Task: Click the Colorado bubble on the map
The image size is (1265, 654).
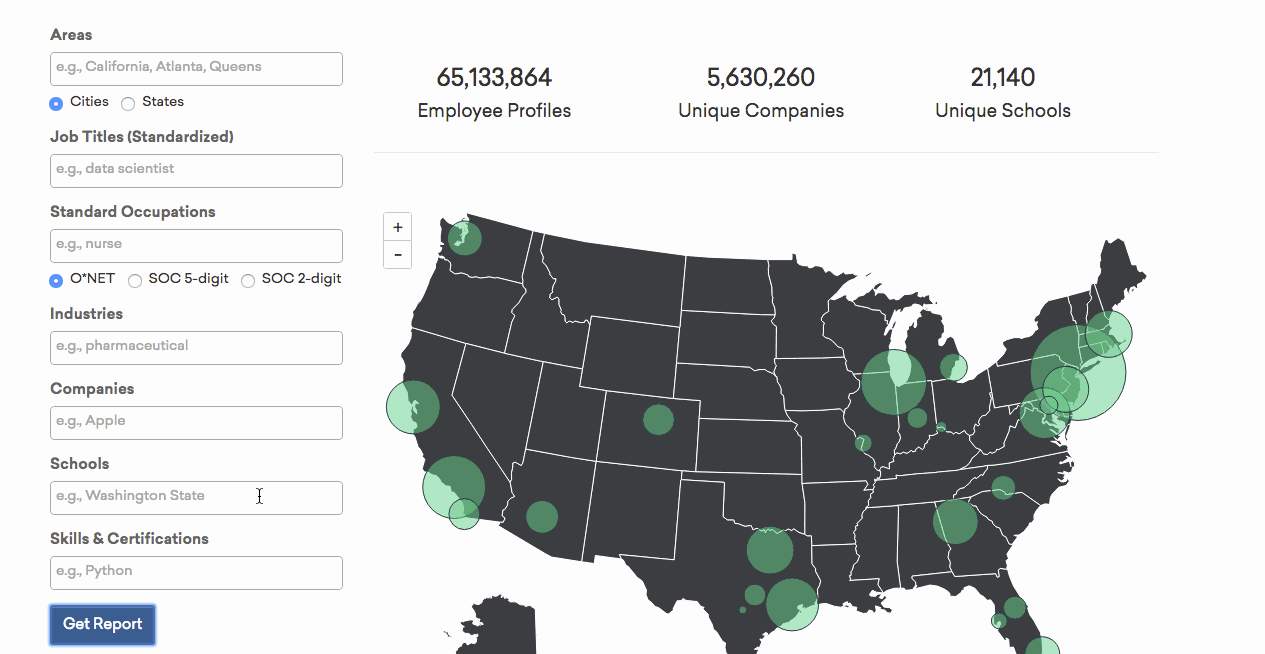Action: pos(658,419)
